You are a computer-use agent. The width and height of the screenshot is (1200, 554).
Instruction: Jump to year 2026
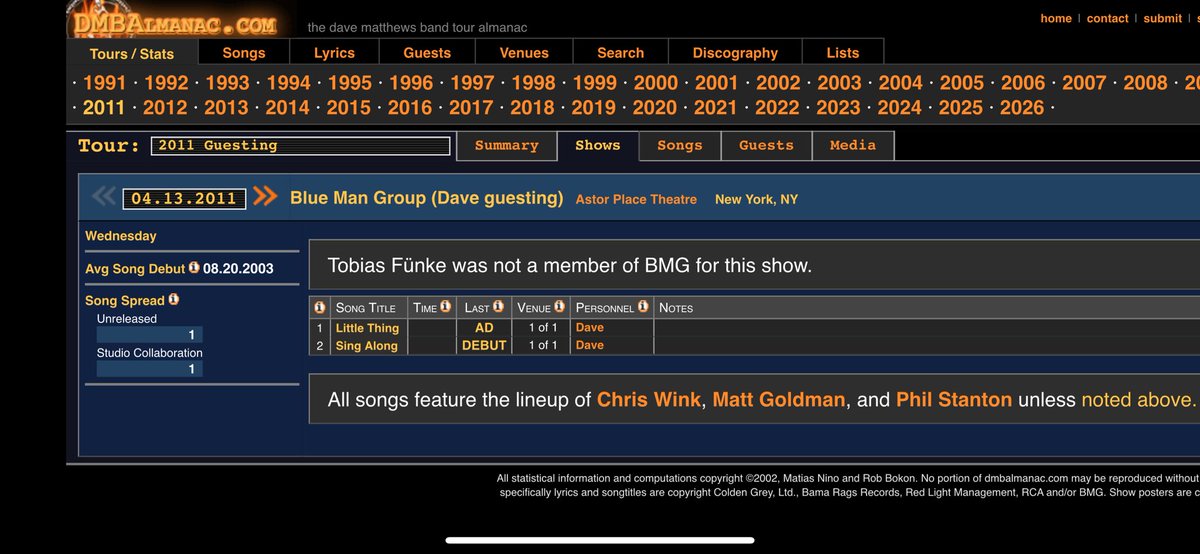[x=1022, y=108]
